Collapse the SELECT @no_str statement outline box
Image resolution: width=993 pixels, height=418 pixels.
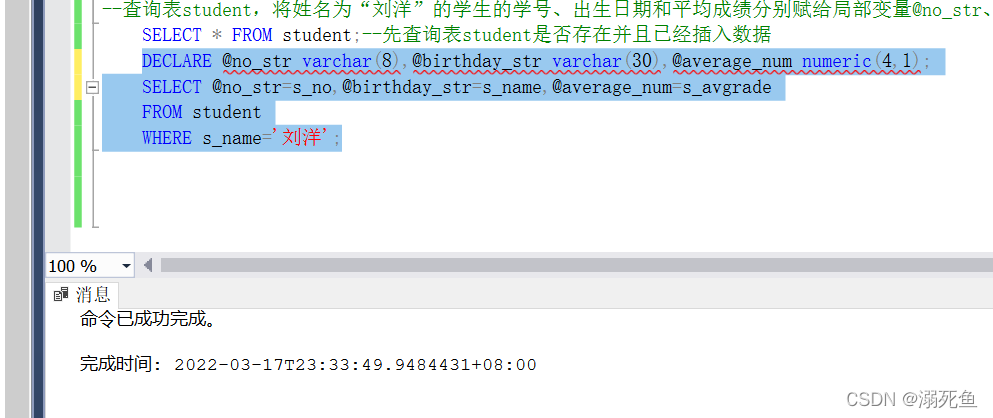pyautogui.click(x=92, y=88)
